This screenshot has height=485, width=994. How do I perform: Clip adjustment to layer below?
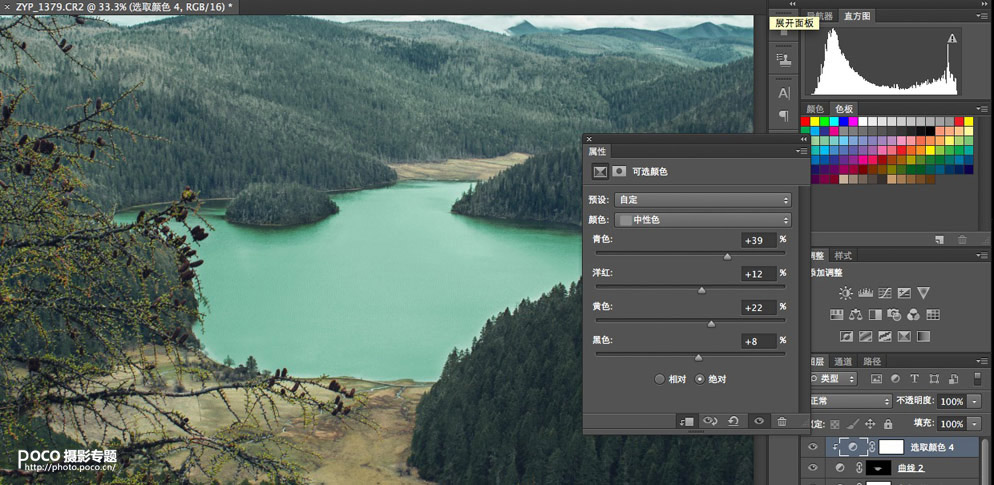pyautogui.click(x=686, y=421)
